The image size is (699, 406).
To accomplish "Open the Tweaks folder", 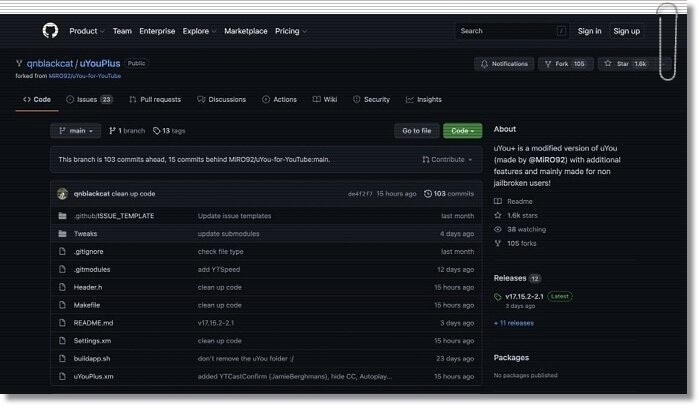I will [85, 234].
